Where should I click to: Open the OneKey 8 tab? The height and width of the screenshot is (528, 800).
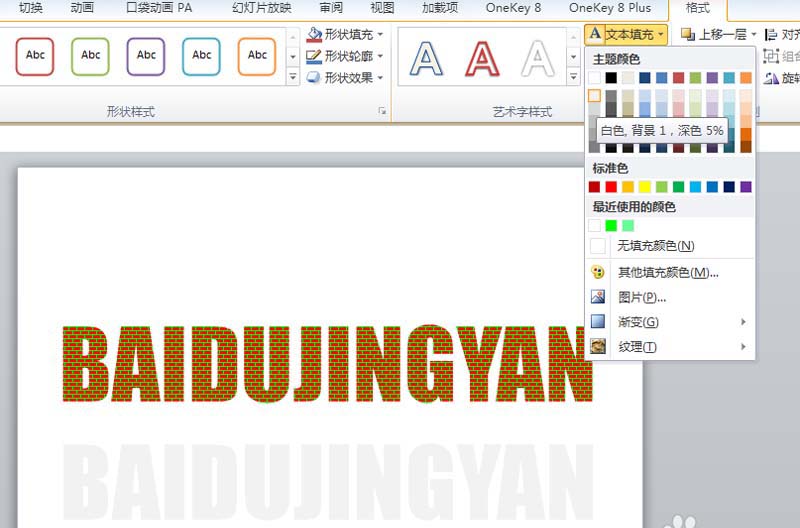pyautogui.click(x=513, y=8)
